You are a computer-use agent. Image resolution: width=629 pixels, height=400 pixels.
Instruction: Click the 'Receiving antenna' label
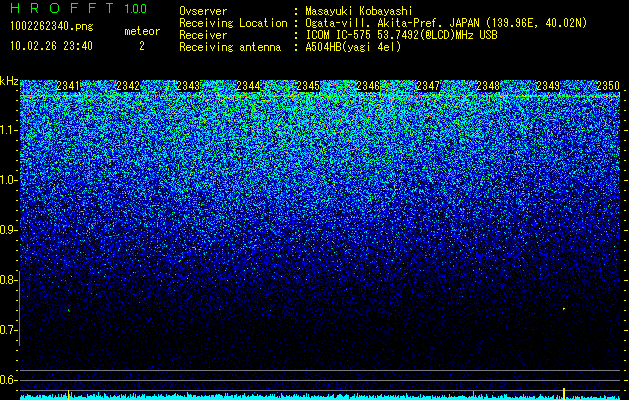[230, 47]
